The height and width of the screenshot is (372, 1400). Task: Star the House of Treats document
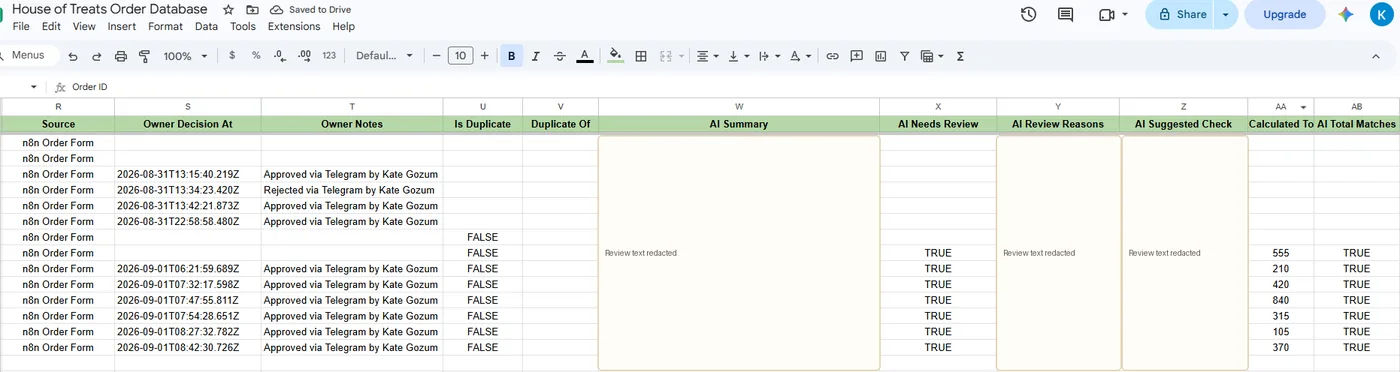click(228, 10)
